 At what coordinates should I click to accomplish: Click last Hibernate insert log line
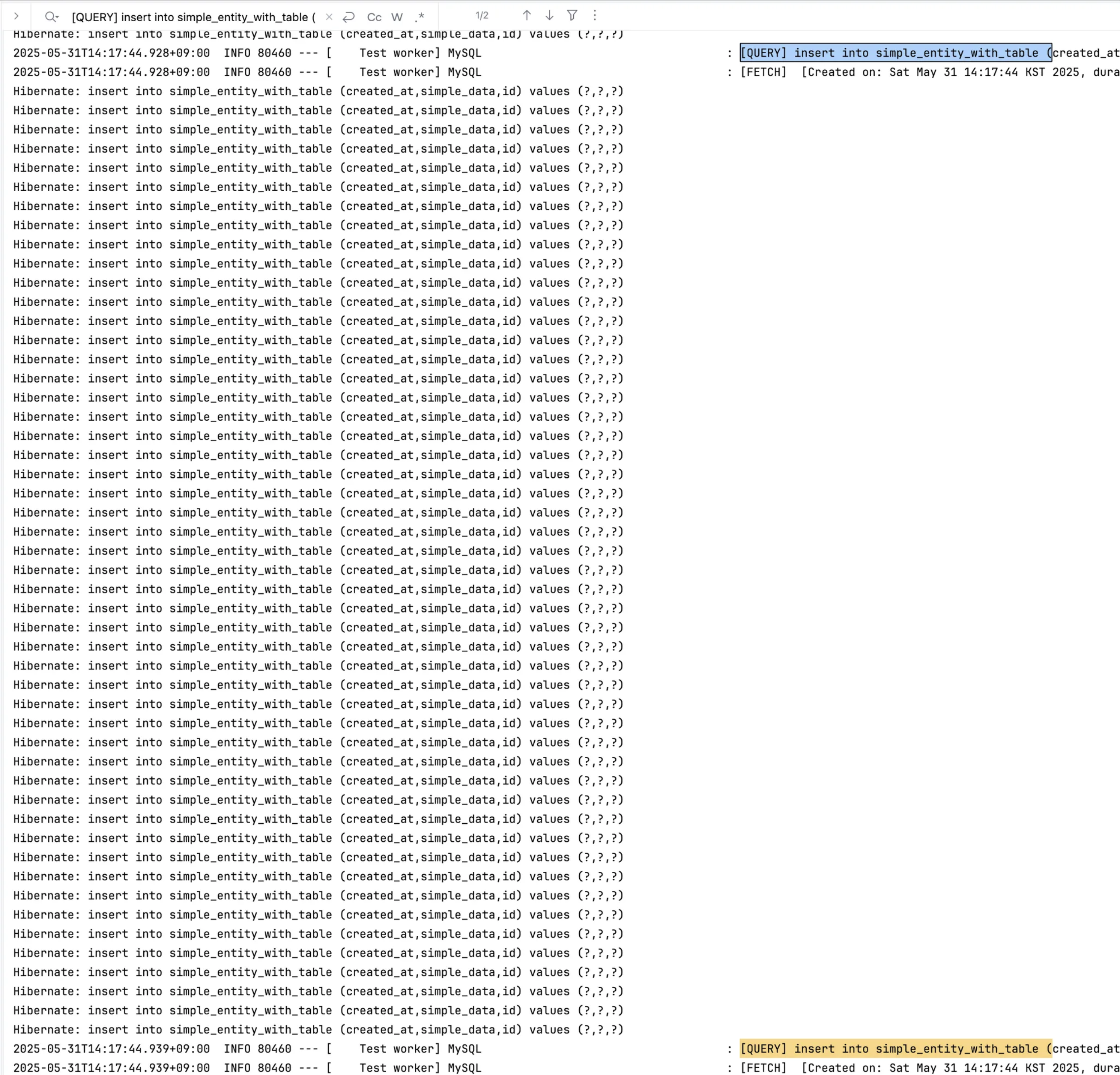click(x=318, y=1029)
